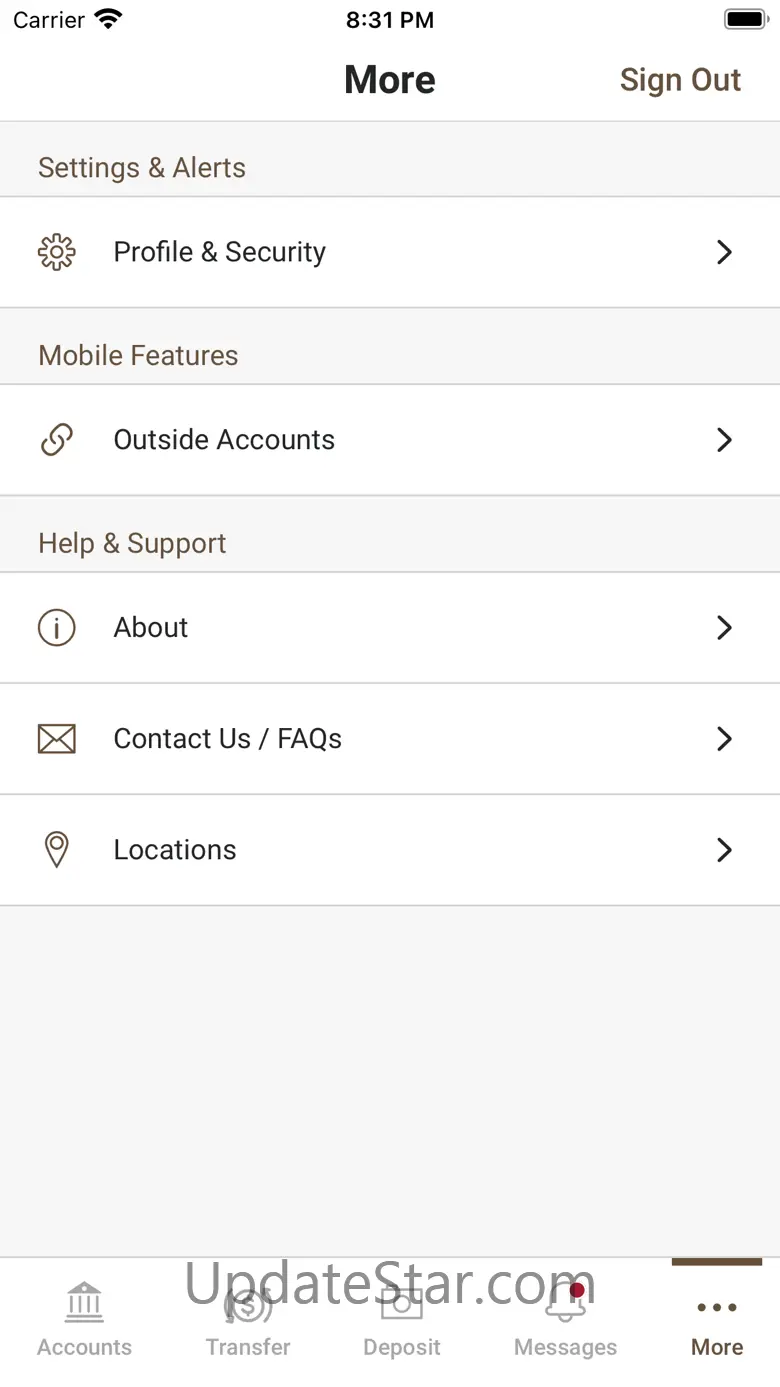Switch to the Transfer tab
The width and height of the screenshot is (780, 1387).
click(248, 1320)
